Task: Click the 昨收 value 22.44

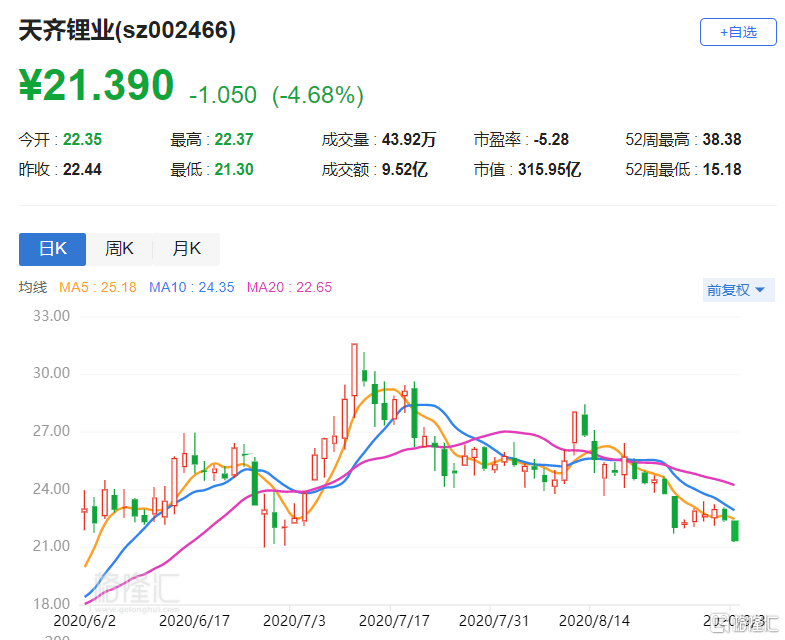Action: click(x=83, y=170)
